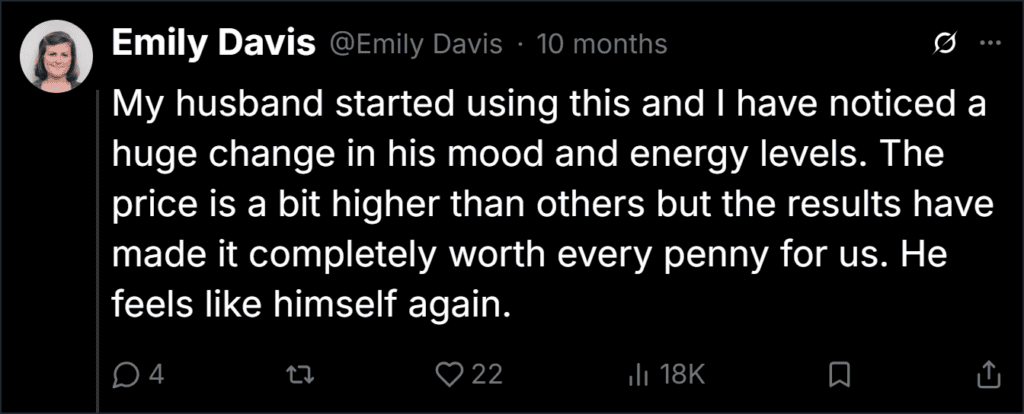Image resolution: width=1024 pixels, height=414 pixels.
Task: Click the 18K view count
Action: (x=682, y=374)
